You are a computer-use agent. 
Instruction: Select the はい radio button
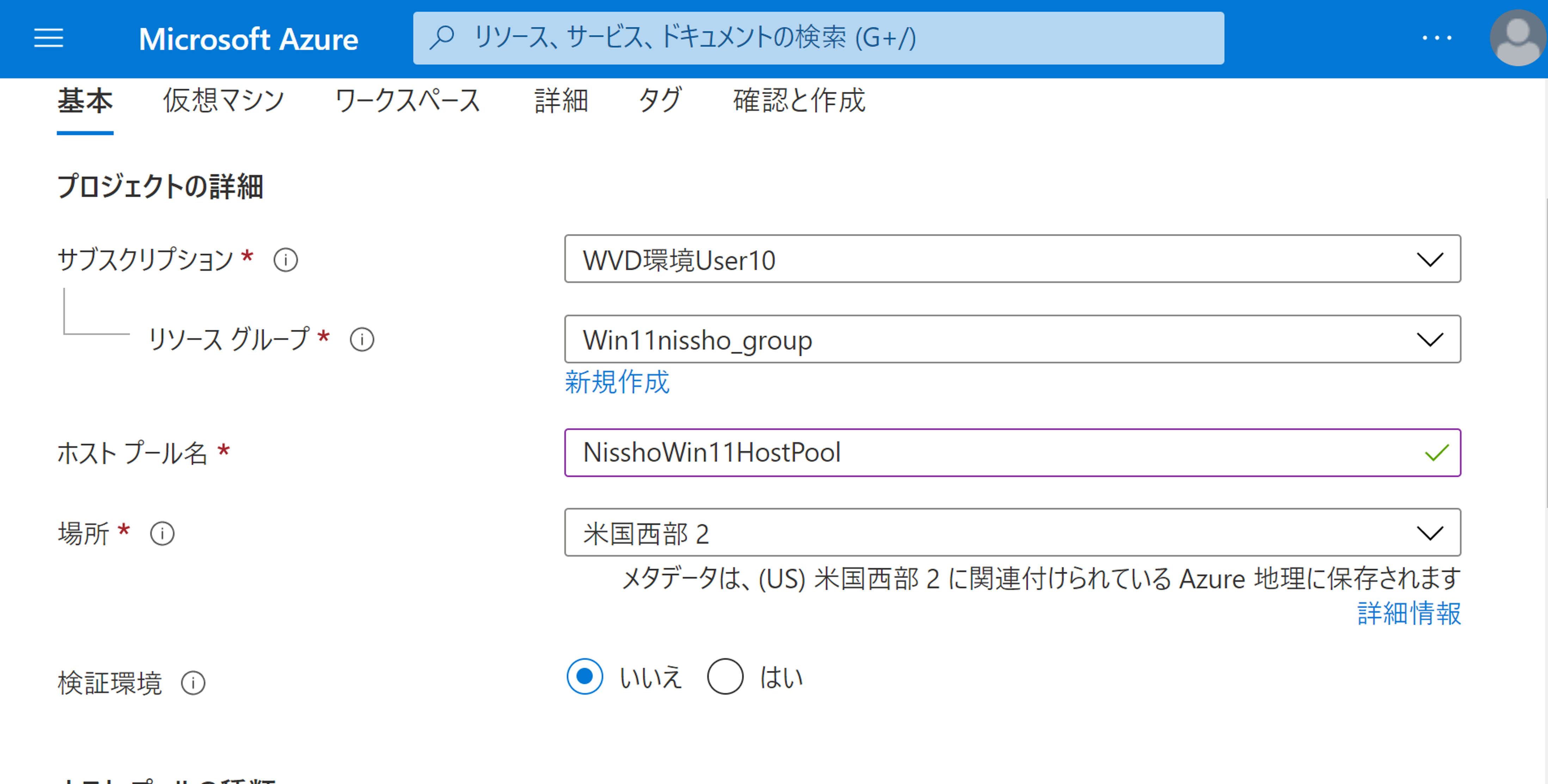pos(725,677)
